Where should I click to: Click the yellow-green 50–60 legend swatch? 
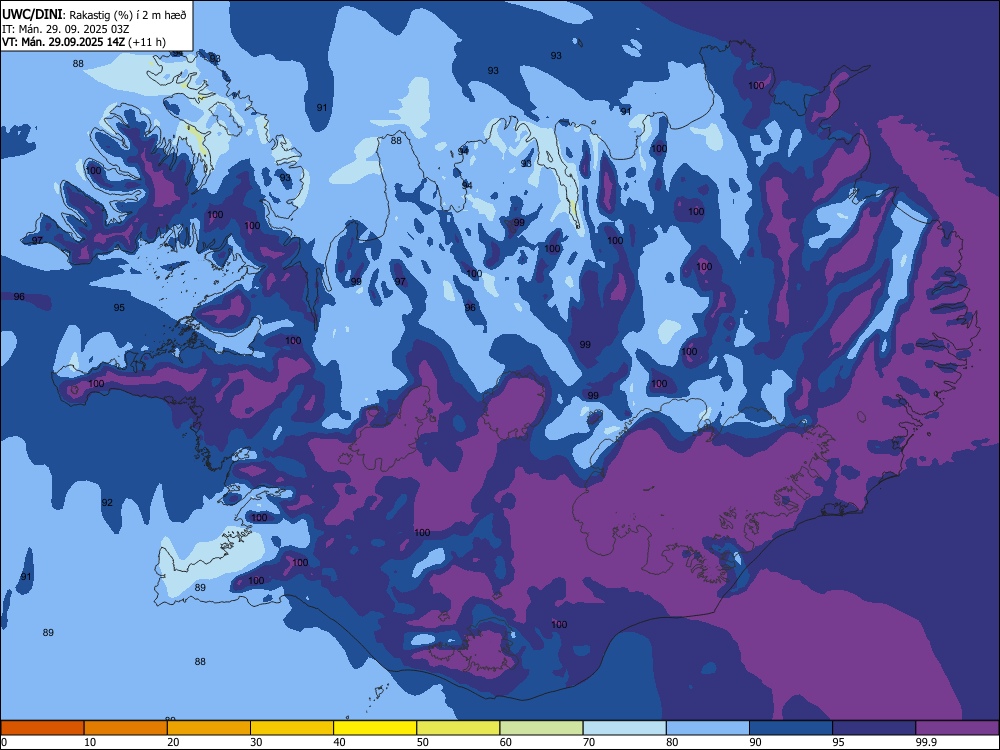pos(459,728)
